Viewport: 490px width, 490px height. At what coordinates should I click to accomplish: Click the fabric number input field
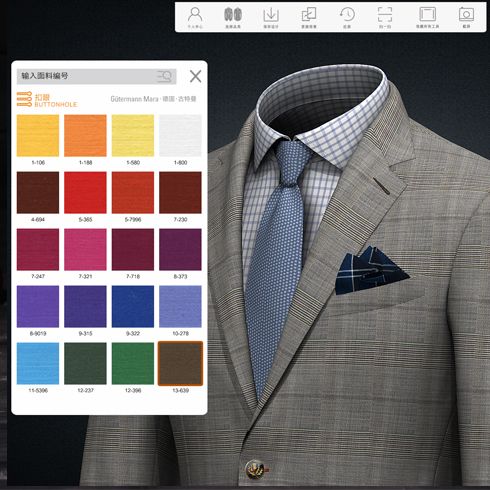(x=96, y=76)
